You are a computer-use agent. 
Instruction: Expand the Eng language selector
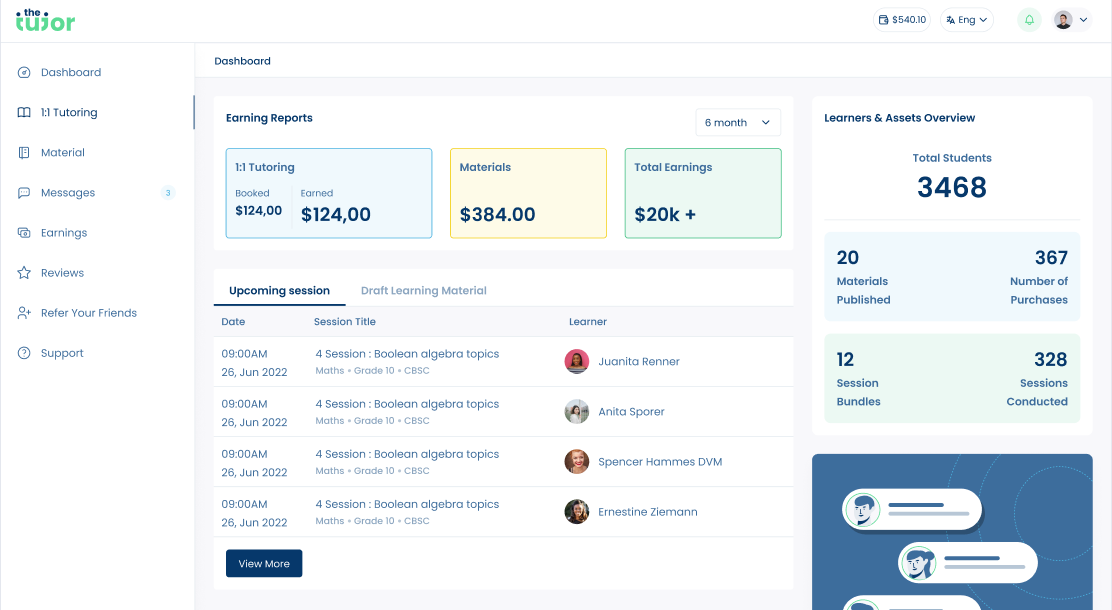click(x=966, y=20)
